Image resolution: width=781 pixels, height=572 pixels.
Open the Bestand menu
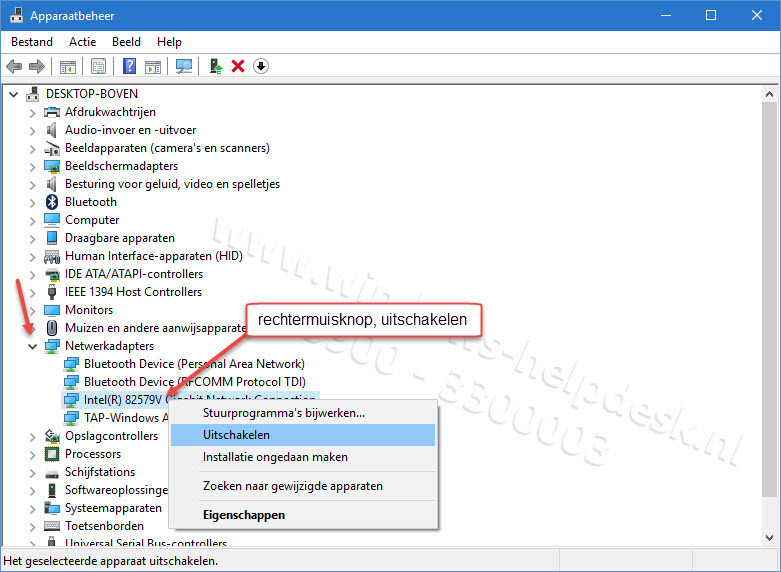click(x=32, y=42)
